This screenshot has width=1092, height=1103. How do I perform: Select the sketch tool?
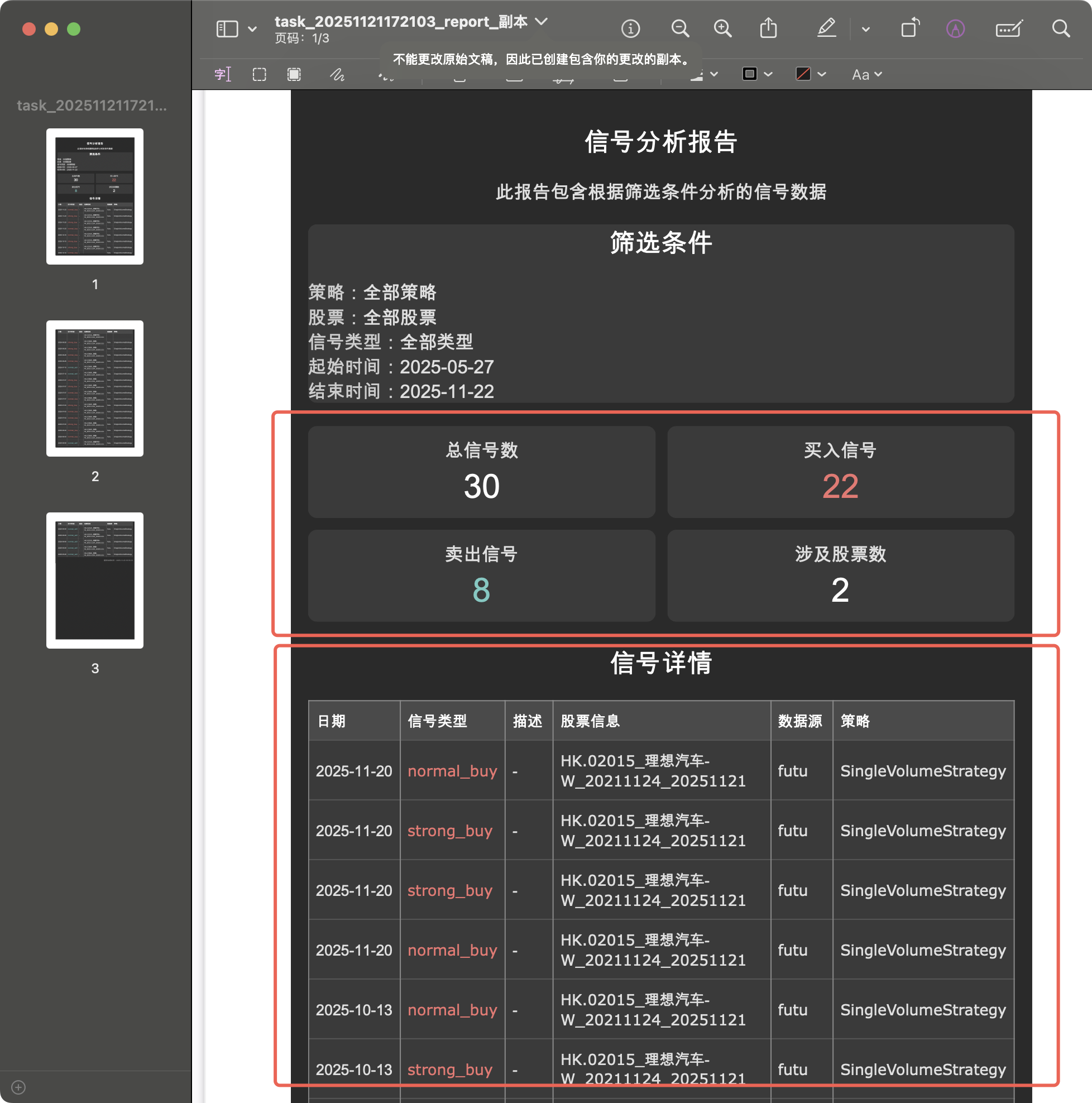point(337,74)
